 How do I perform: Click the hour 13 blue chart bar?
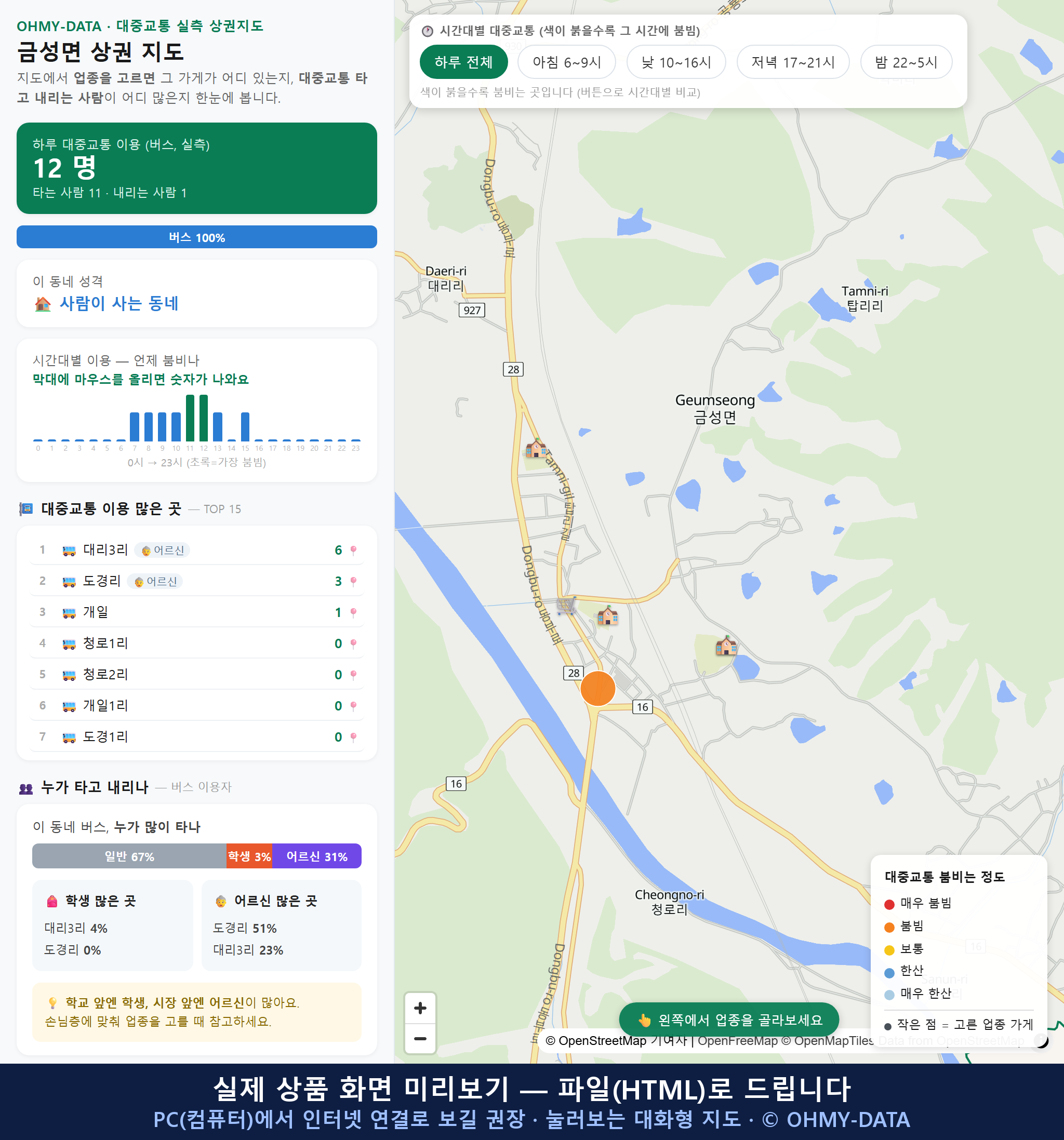coord(217,426)
